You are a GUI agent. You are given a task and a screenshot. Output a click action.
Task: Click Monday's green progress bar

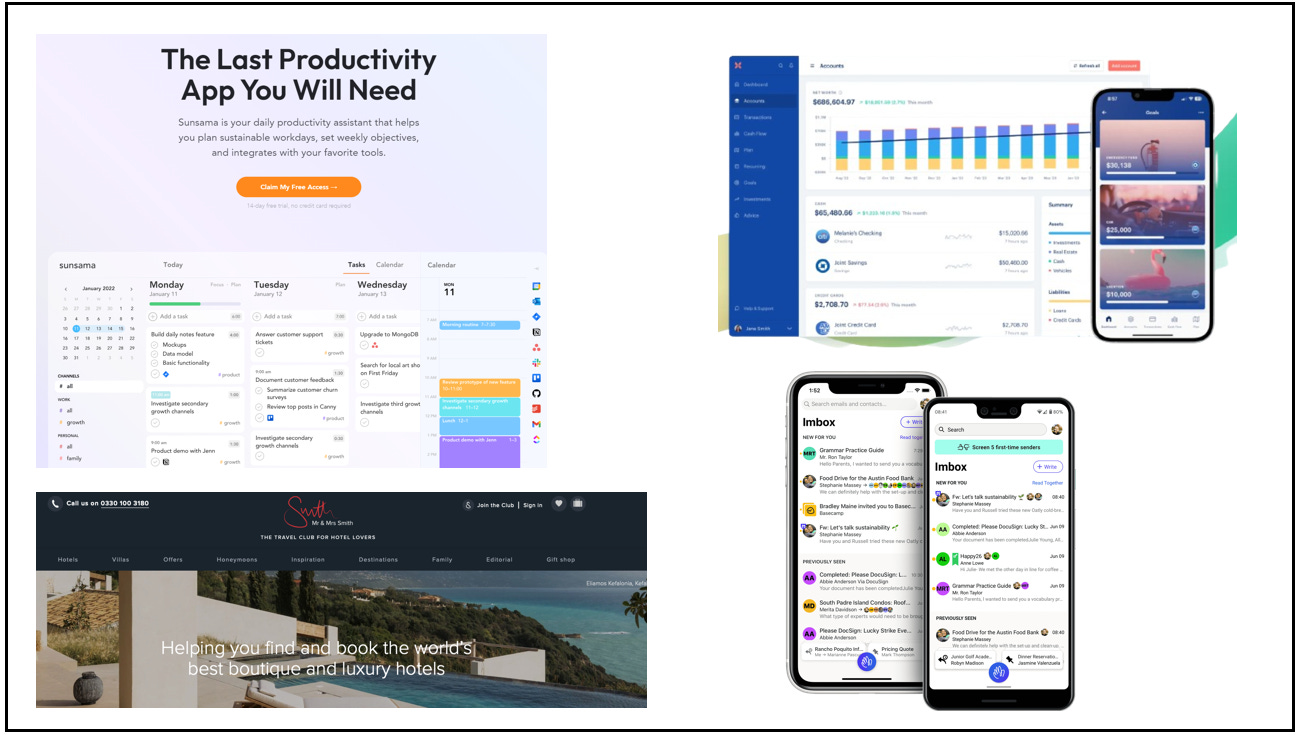click(195, 304)
